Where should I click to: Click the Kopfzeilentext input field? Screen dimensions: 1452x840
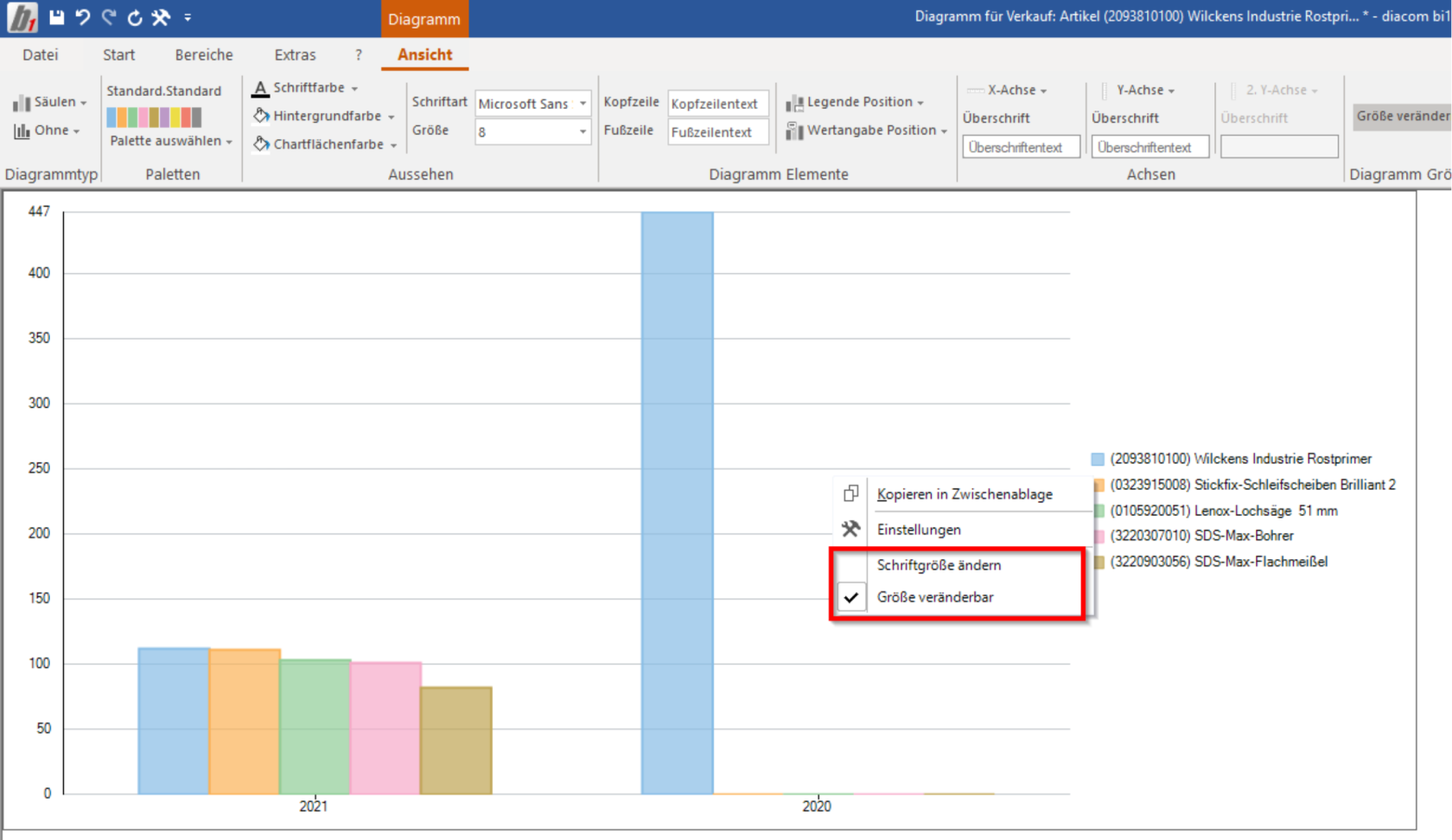[x=718, y=104]
